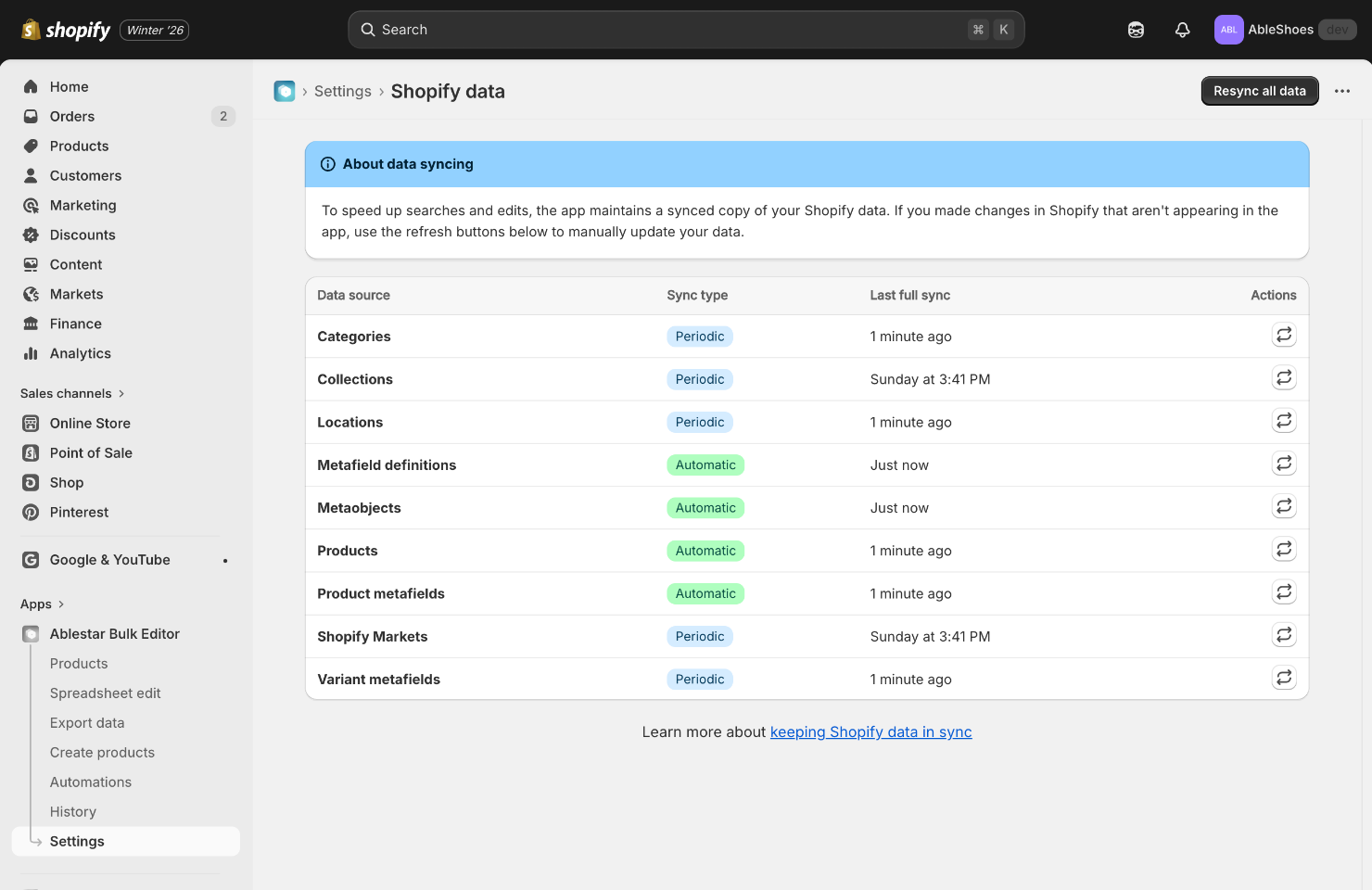The height and width of the screenshot is (890, 1372).
Task: Resync the Product metafields data
Action: click(x=1283, y=592)
